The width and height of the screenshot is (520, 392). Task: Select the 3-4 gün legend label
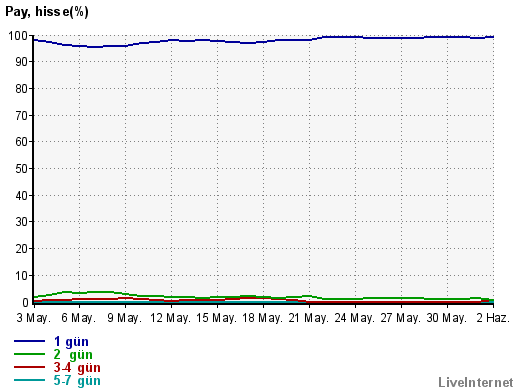[x=77, y=368]
